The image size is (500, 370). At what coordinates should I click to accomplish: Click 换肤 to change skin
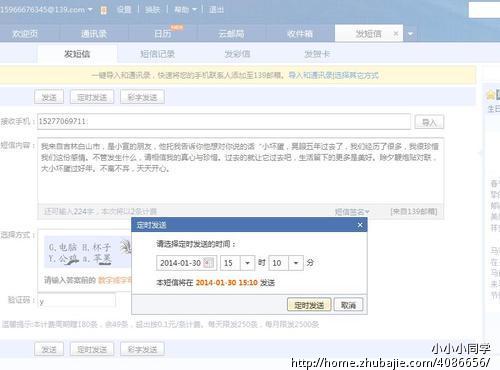(152, 10)
